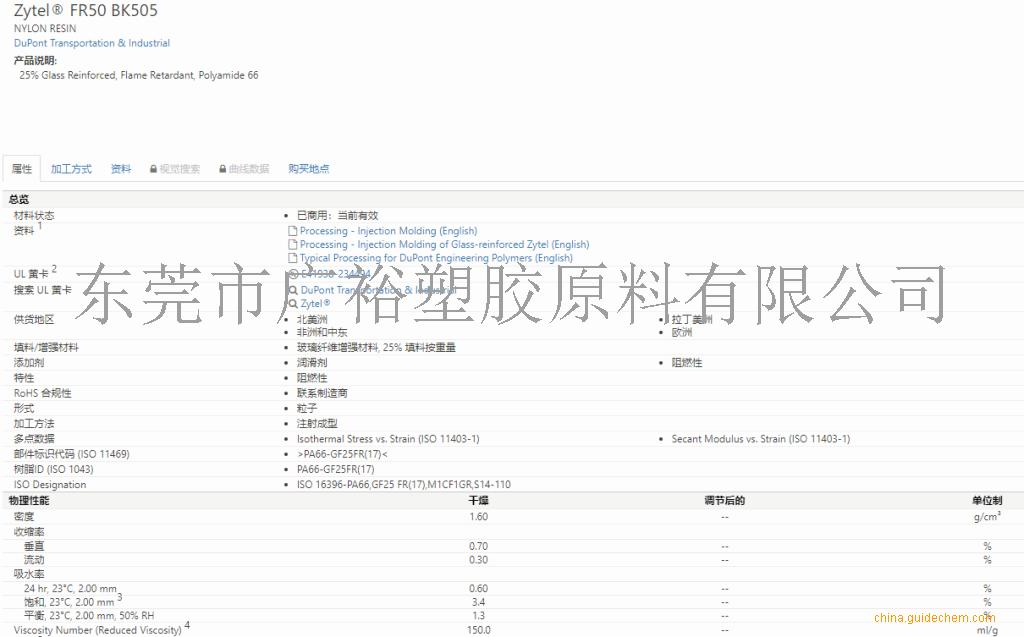Click density value 1.60

[x=479, y=516]
